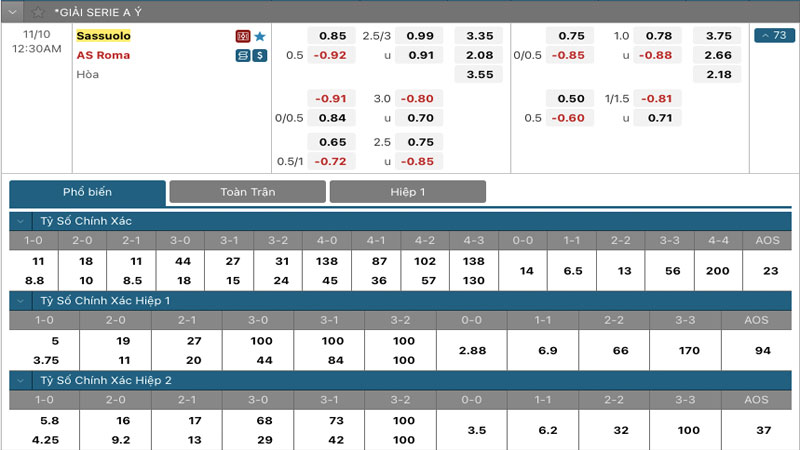
Task: Select the 3.75 first-half Sassuolo win odds
Action: point(718,36)
